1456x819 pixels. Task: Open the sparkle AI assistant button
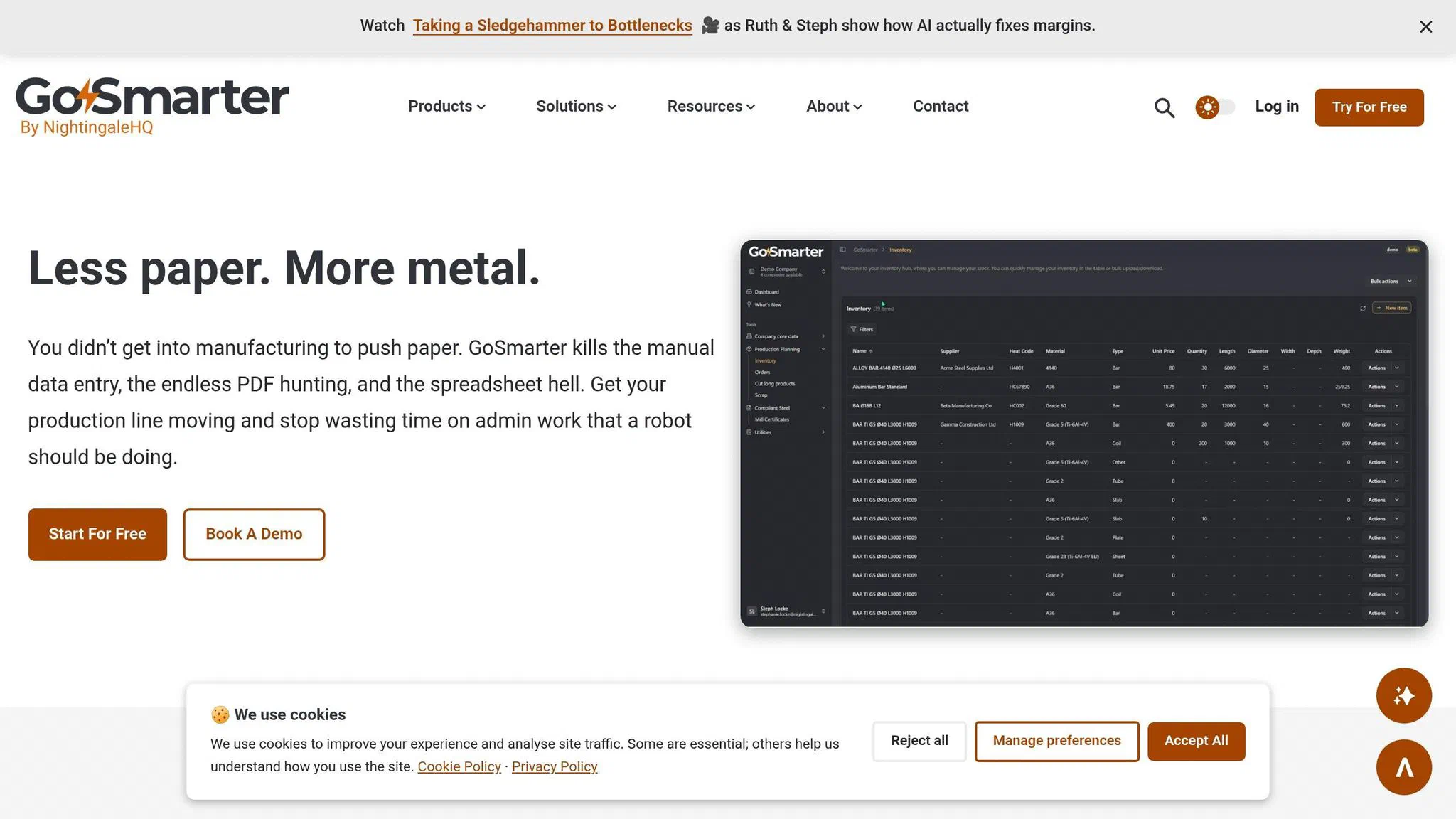[x=1403, y=695]
